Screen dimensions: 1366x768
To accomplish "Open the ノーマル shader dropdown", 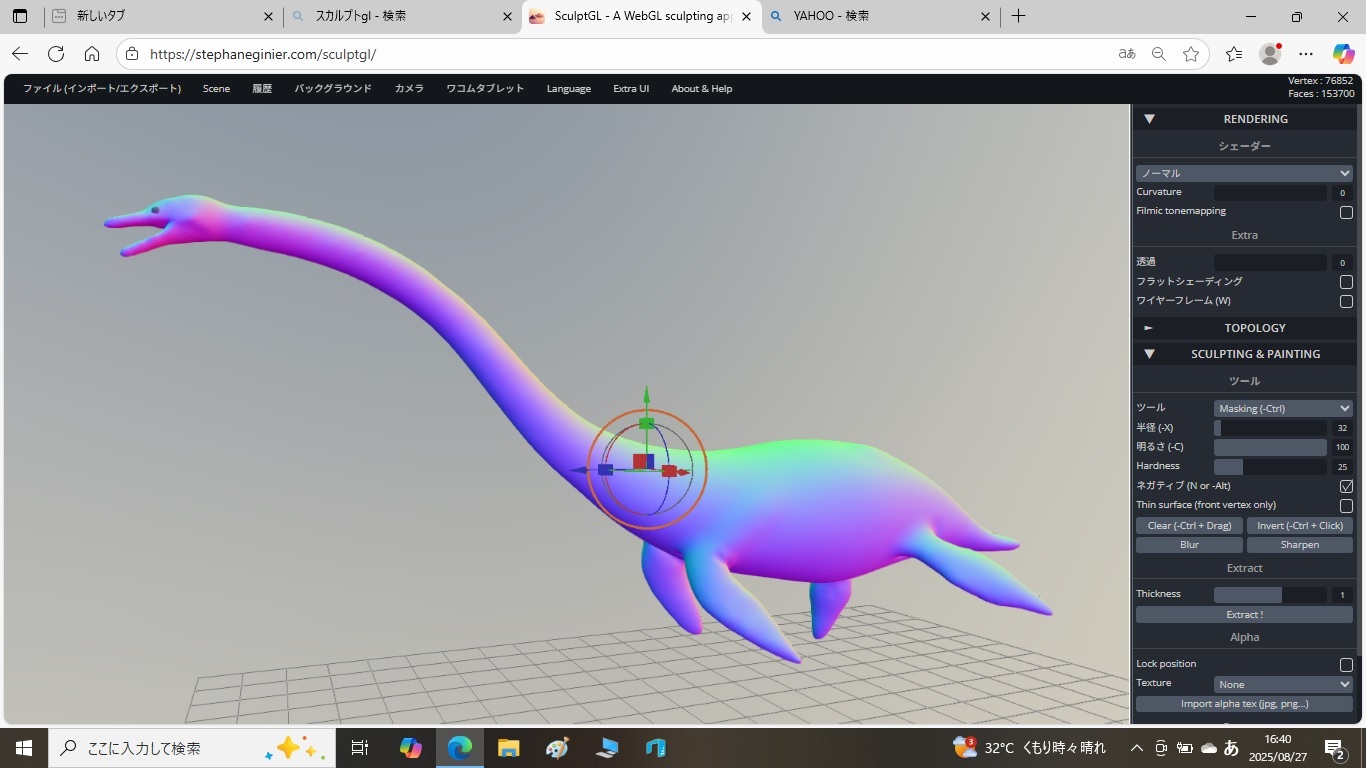I will pos(1244,173).
